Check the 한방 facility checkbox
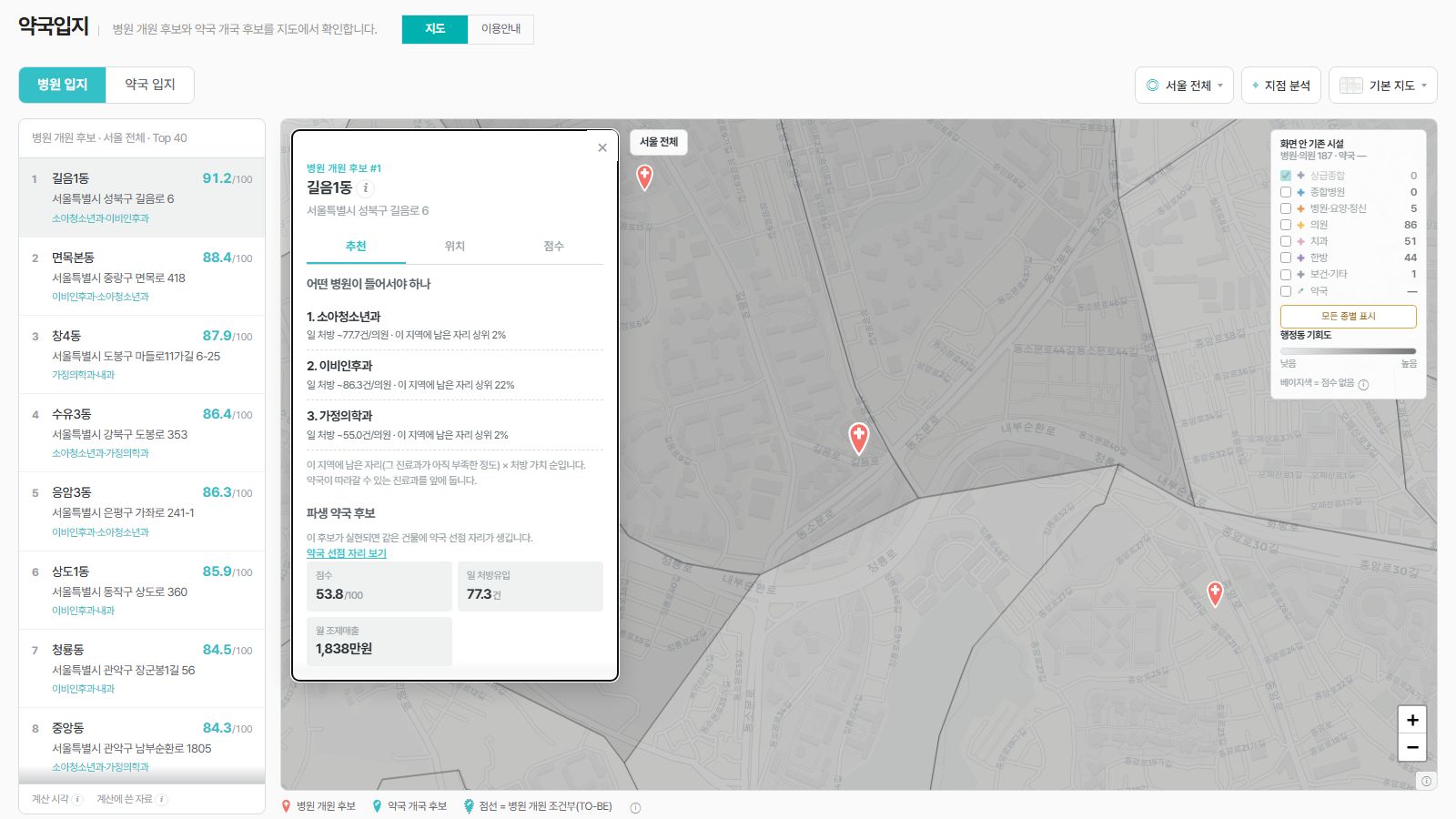The width and height of the screenshot is (1456, 819). click(1286, 258)
